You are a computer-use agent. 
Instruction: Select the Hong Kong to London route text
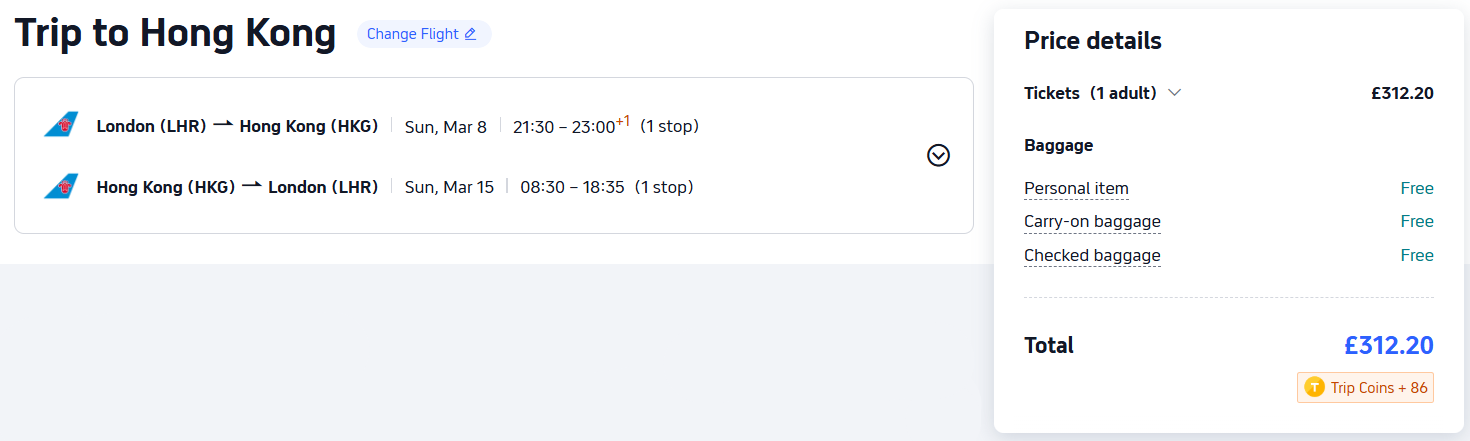237,187
